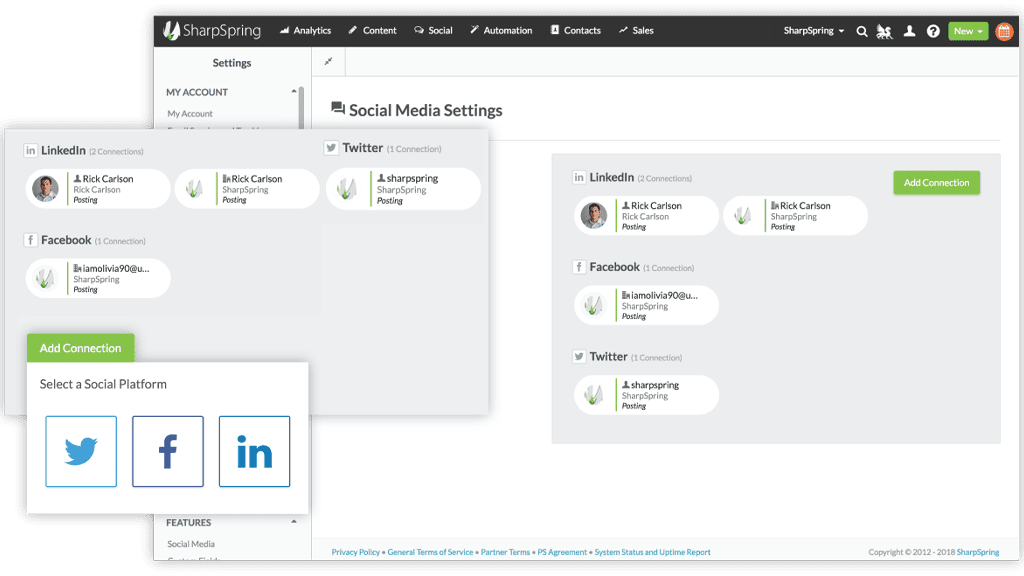This screenshot has height=576, width=1024.
Task: Open the Partner Terms link
Action: coord(505,552)
